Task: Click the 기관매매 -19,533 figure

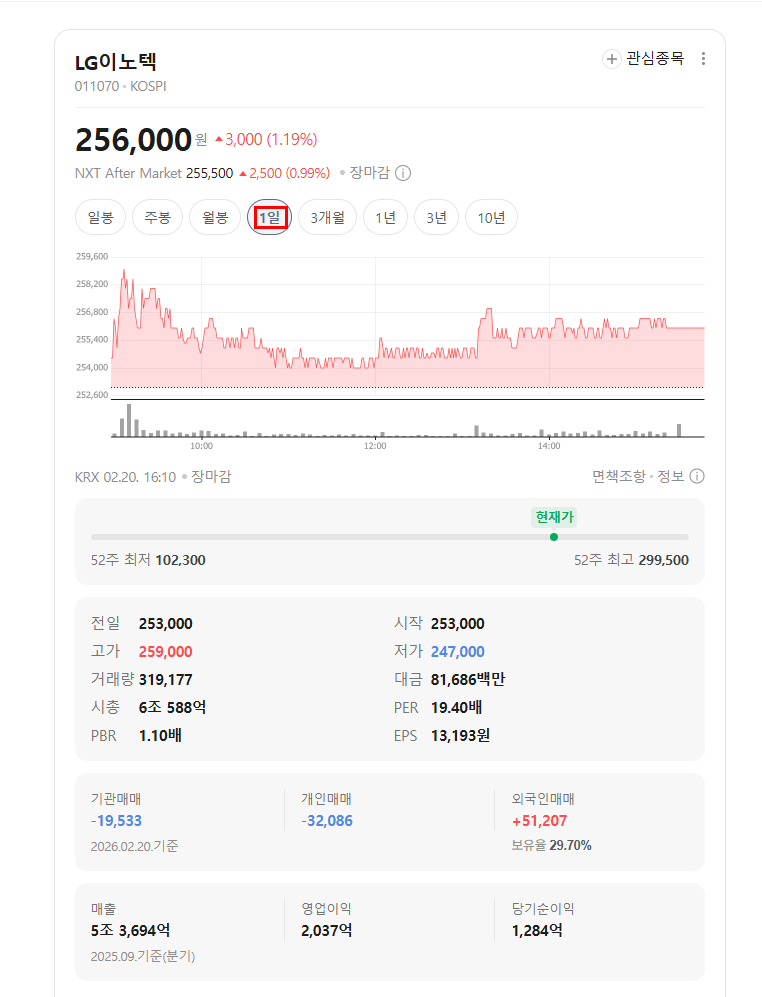Action: click(x=116, y=821)
